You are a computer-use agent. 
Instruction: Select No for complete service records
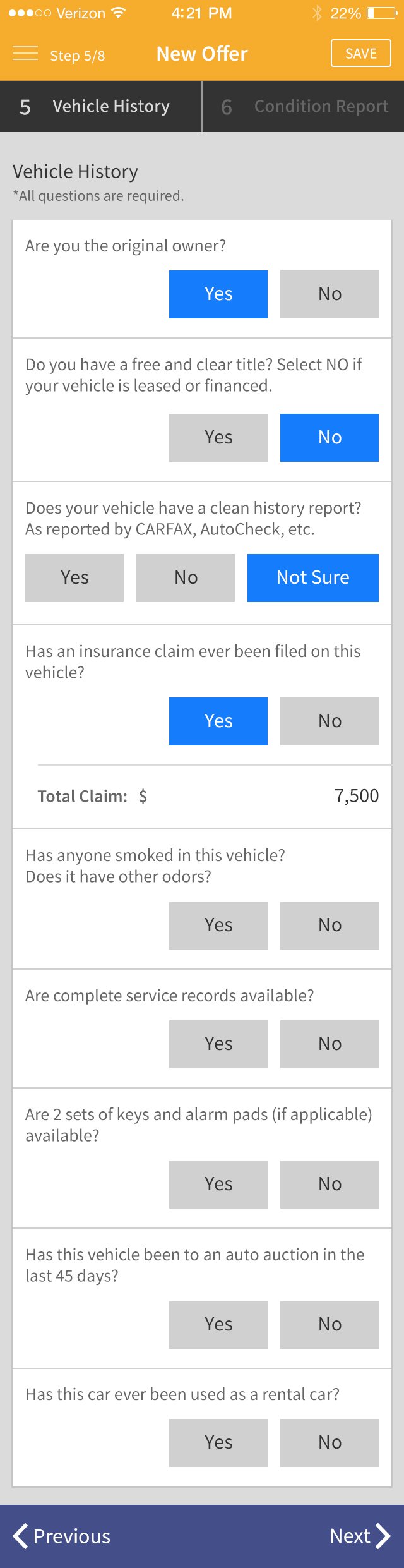pos(330,1044)
